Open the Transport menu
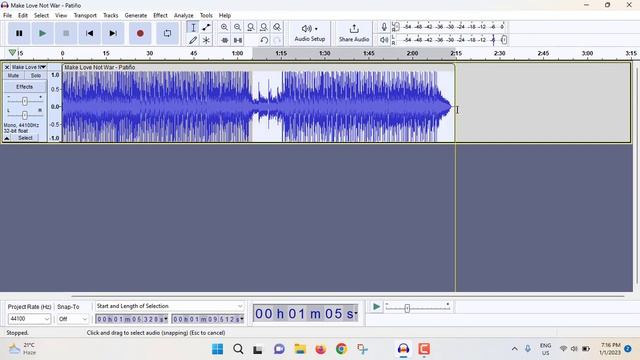640x360 pixels. click(85, 16)
